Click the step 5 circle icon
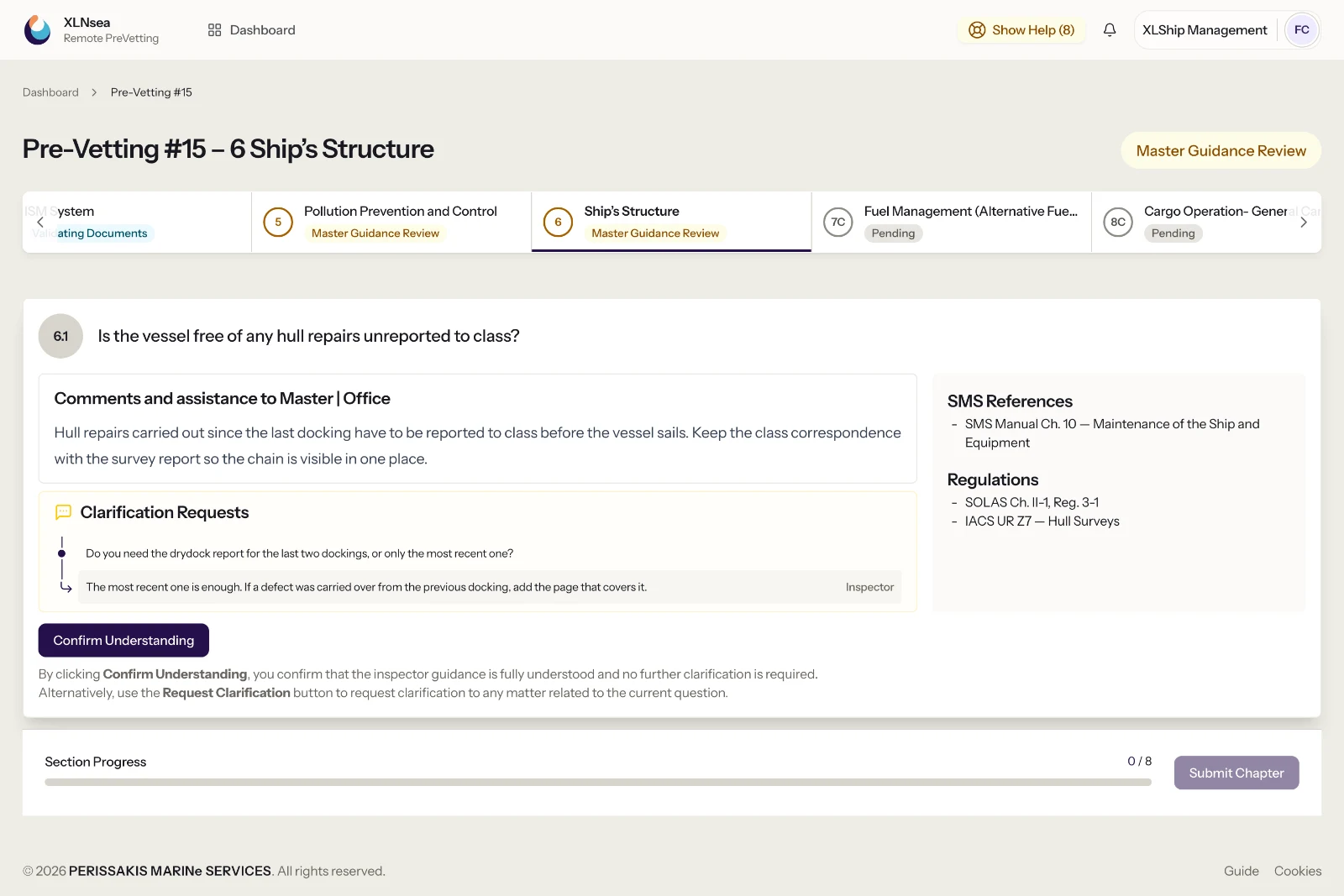Image resolution: width=1344 pixels, height=896 pixels. tap(278, 223)
